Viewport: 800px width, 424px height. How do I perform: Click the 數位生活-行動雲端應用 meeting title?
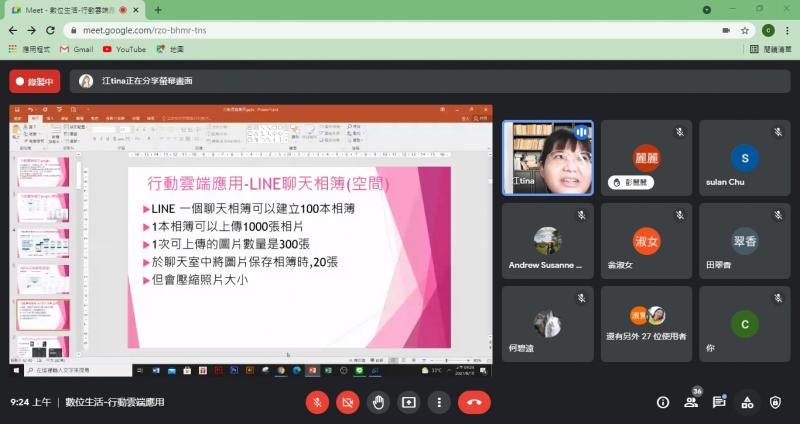(115, 403)
